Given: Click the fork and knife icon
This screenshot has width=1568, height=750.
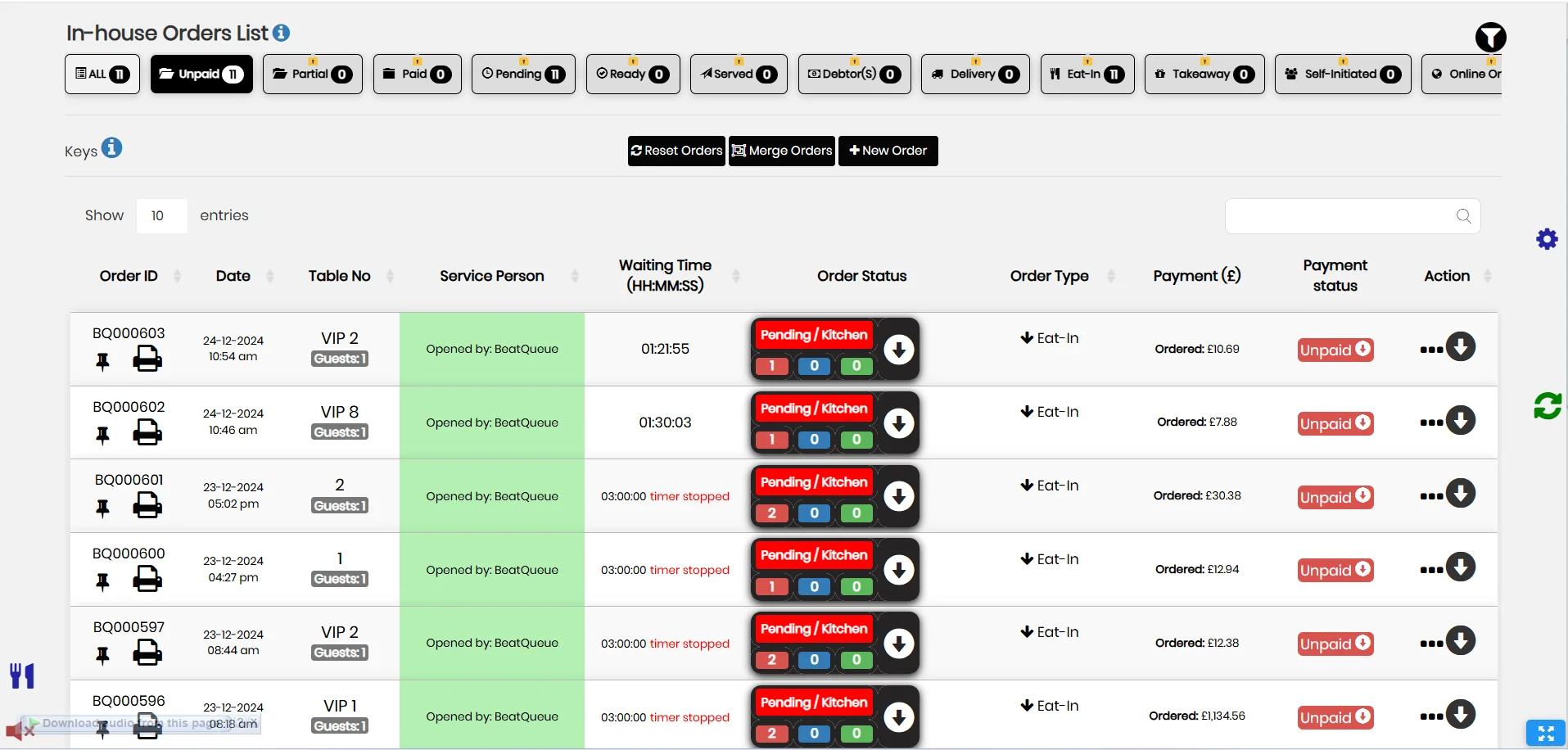Looking at the screenshot, I should pyautogui.click(x=22, y=675).
